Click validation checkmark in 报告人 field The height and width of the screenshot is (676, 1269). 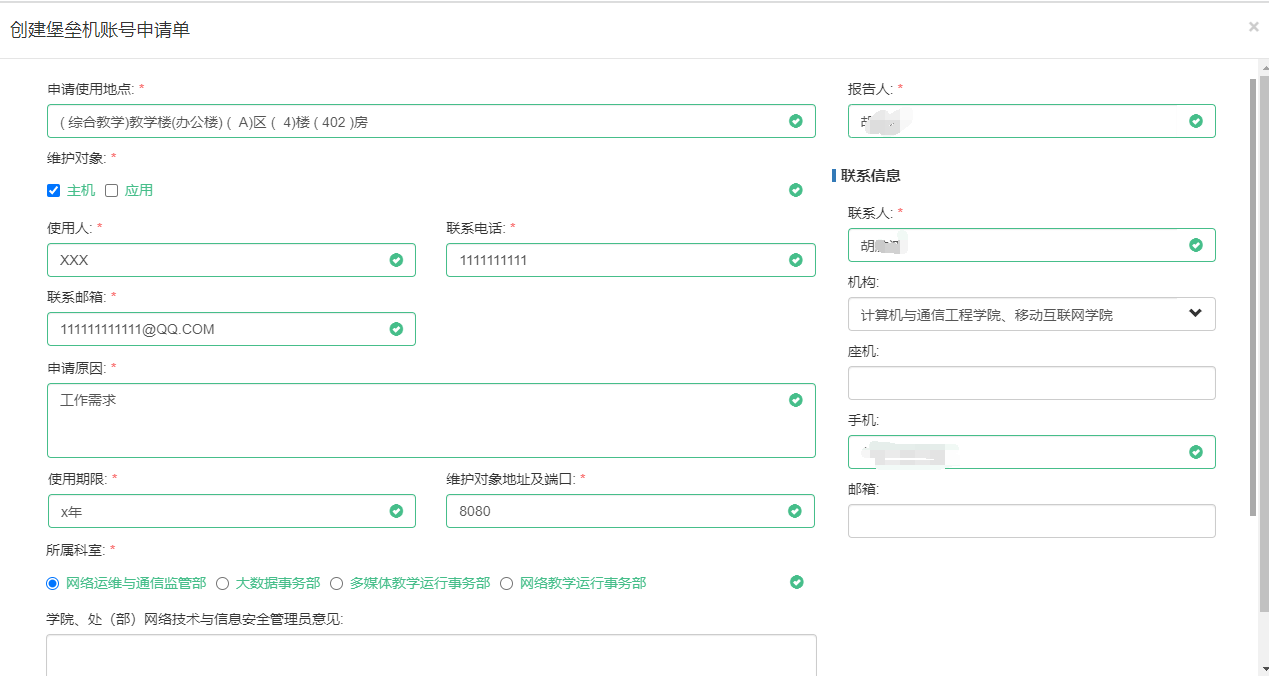1195,121
